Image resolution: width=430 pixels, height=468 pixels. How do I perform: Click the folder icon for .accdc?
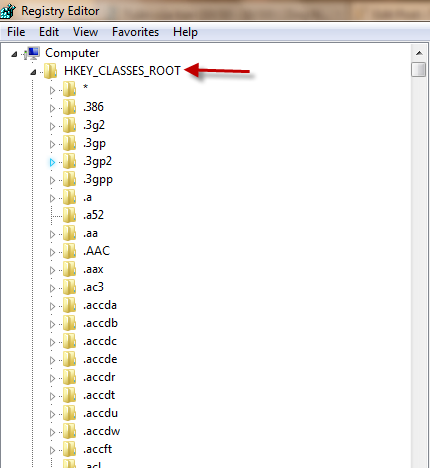pos(69,341)
